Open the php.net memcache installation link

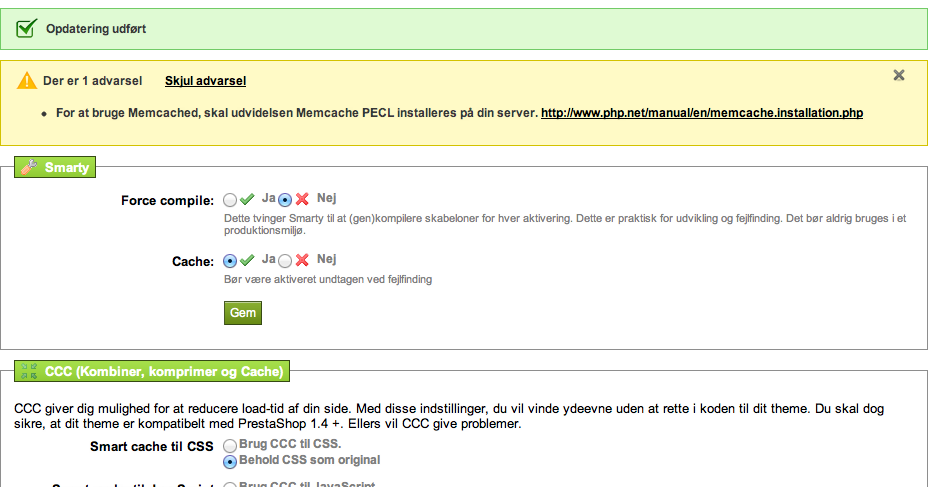[x=702, y=113]
